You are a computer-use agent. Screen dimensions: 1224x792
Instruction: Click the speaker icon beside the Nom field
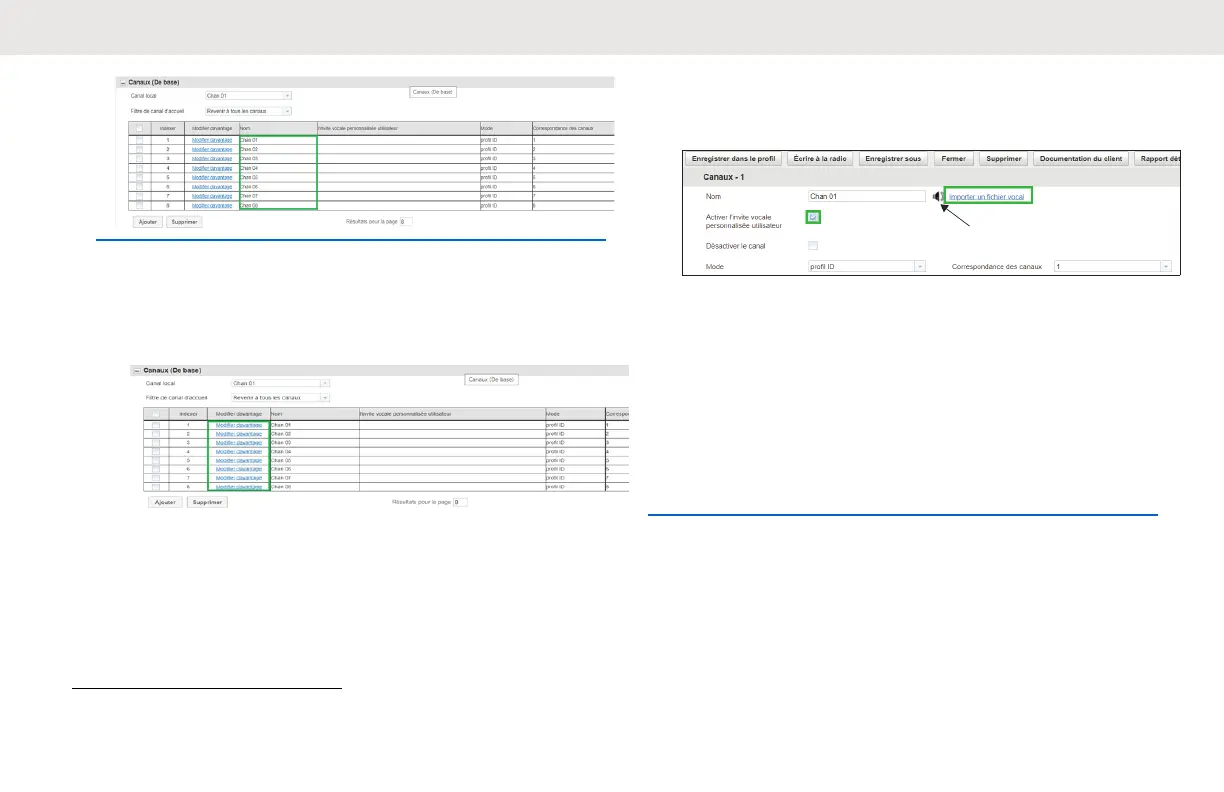tap(937, 197)
